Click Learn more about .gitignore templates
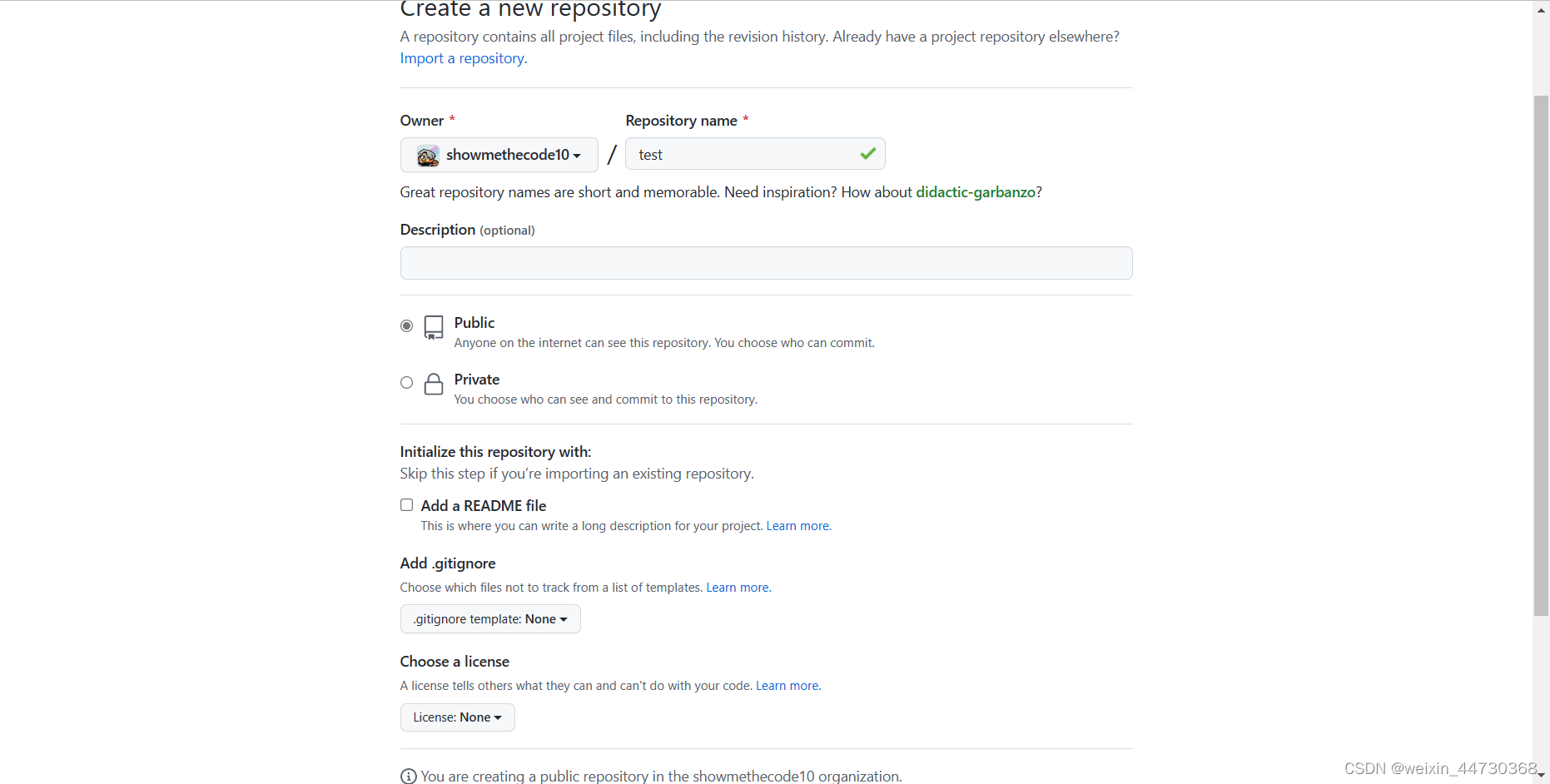This screenshot has height=784, width=1550. tap(737, 587)
